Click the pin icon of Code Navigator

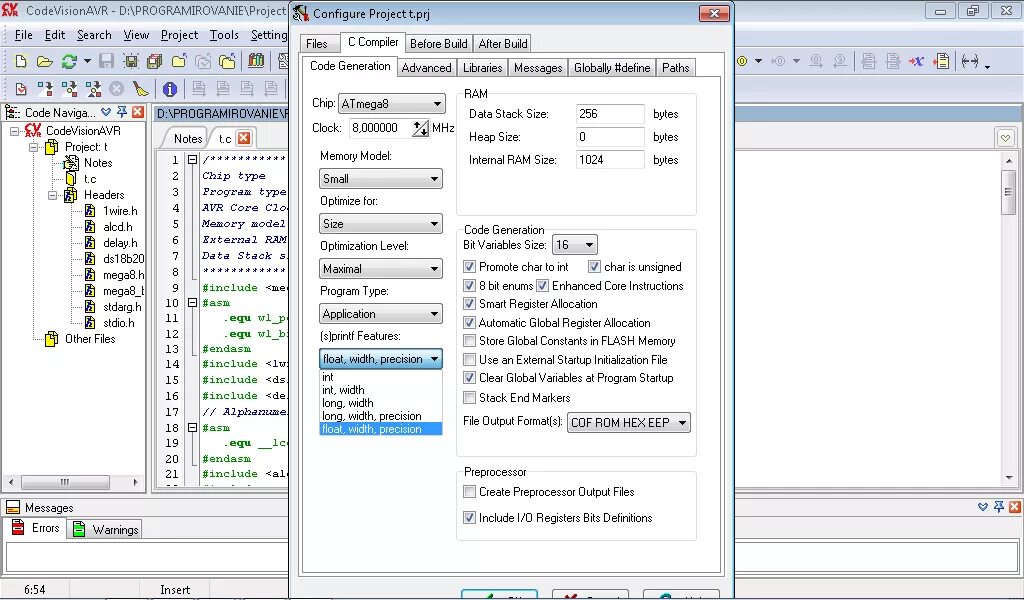point(121,112)
